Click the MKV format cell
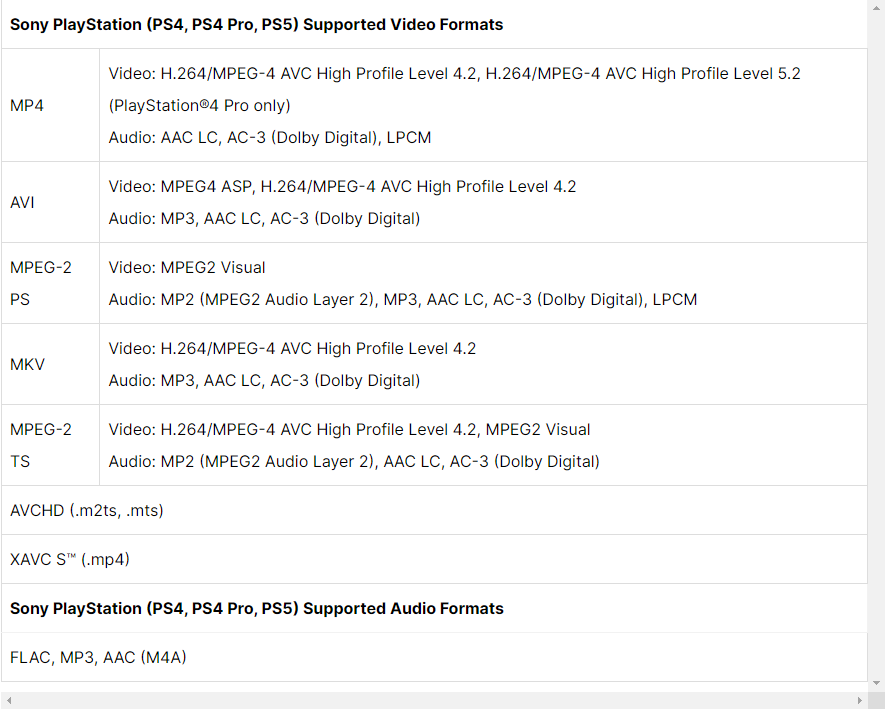Image resolution: width=886 pixels, height=709 pixels. tap(50, 364)
